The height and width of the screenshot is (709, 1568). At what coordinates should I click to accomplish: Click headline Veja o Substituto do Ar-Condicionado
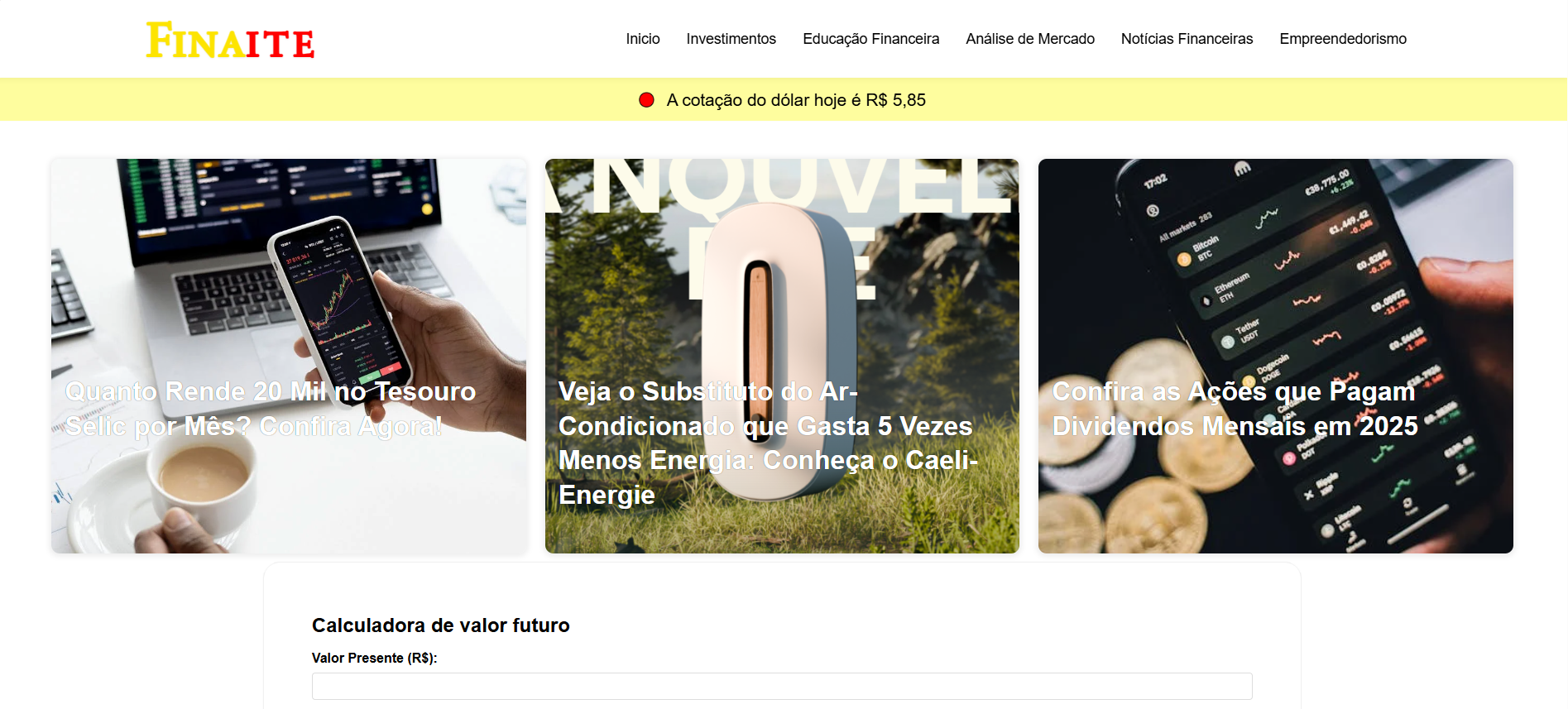click(x=769, y=443)
